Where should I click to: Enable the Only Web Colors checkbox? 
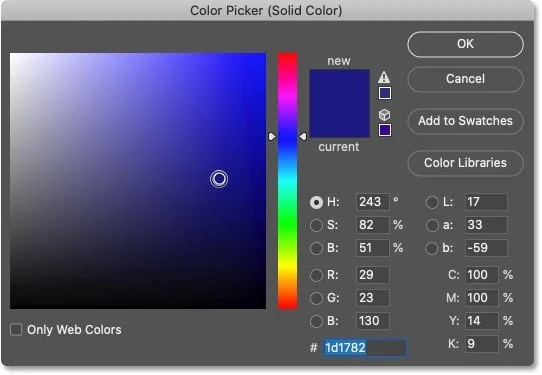pos(16,329)
